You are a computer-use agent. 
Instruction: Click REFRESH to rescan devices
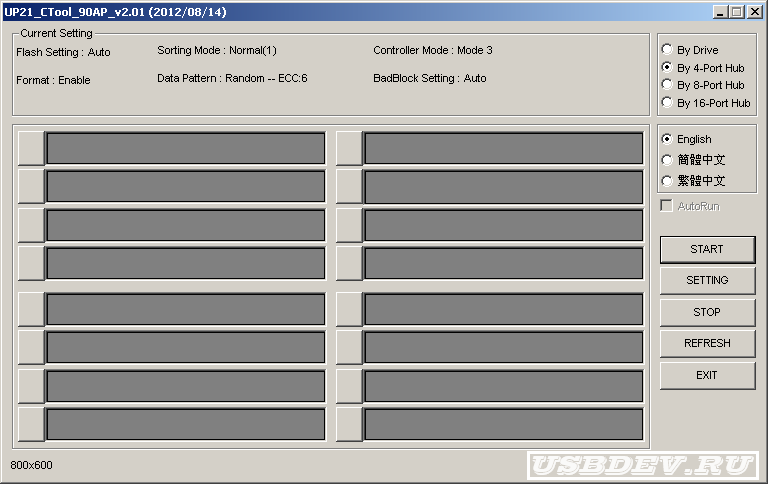707,343
